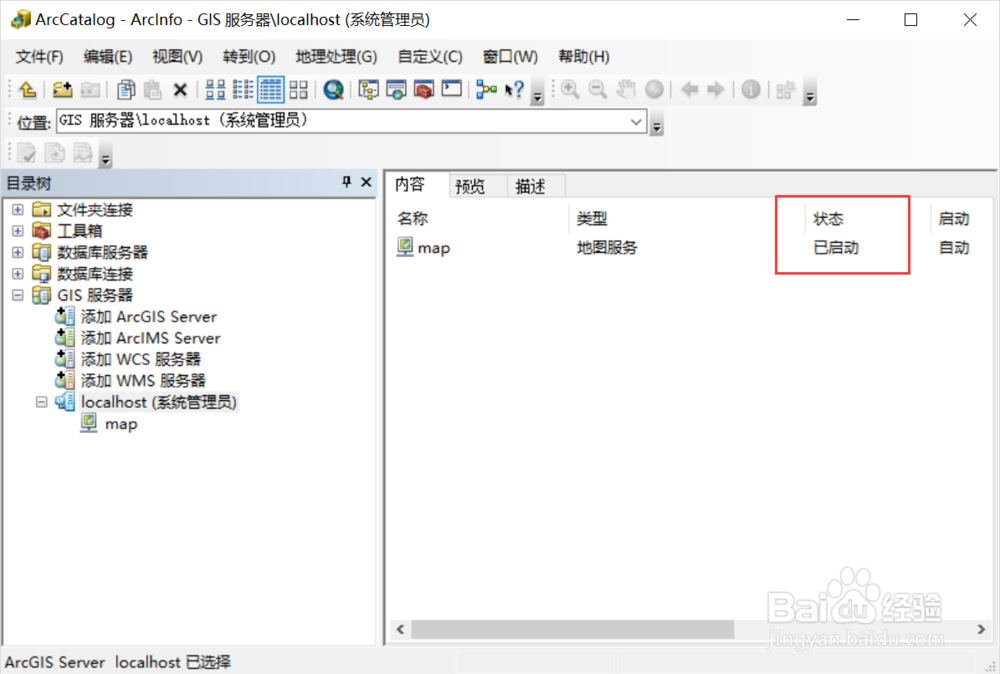This screenshot has height=674, width=1000.
Task: Go up one level in the catalog
Action: point(27,90)
